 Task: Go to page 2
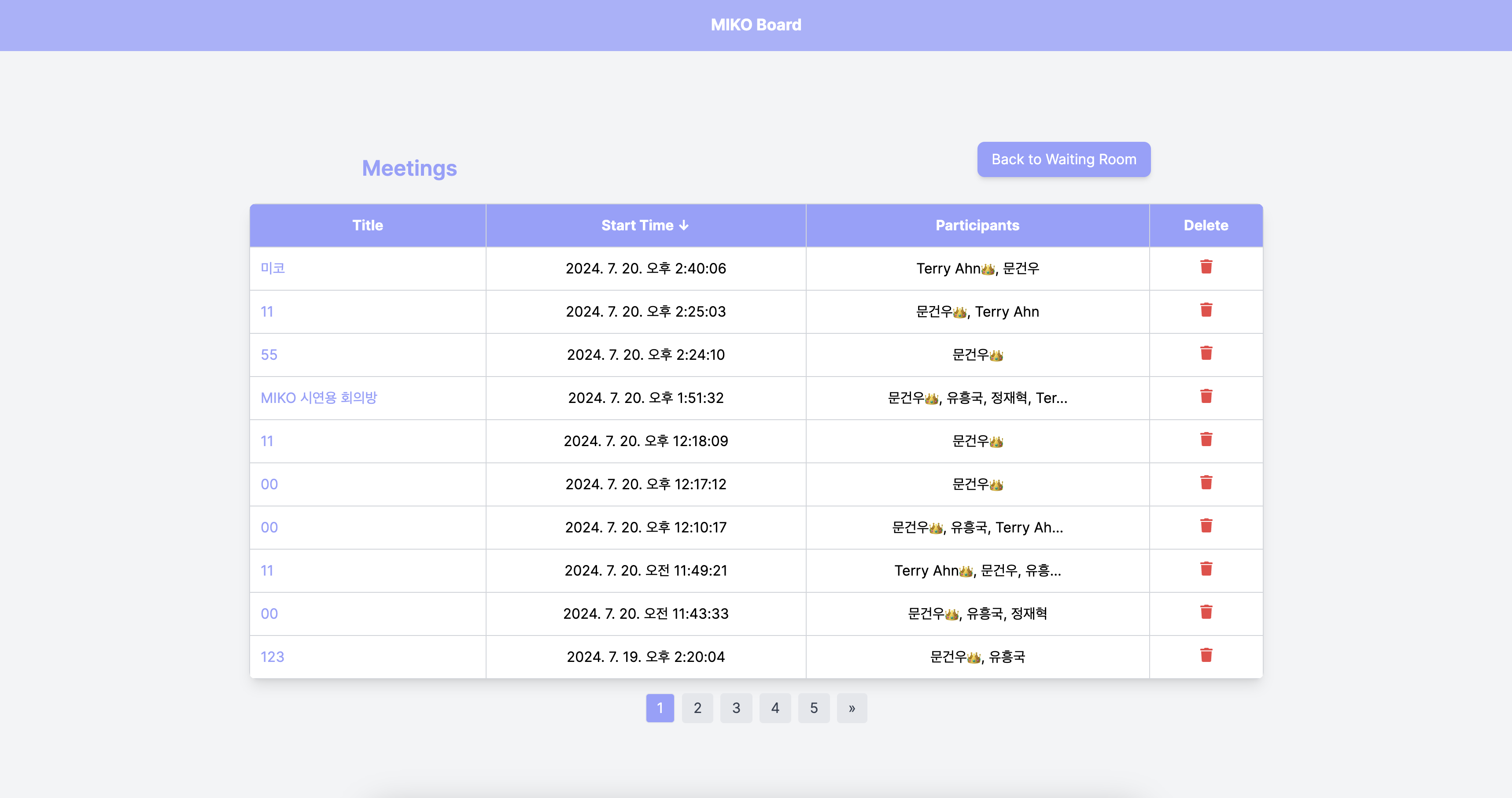[697, 708]
